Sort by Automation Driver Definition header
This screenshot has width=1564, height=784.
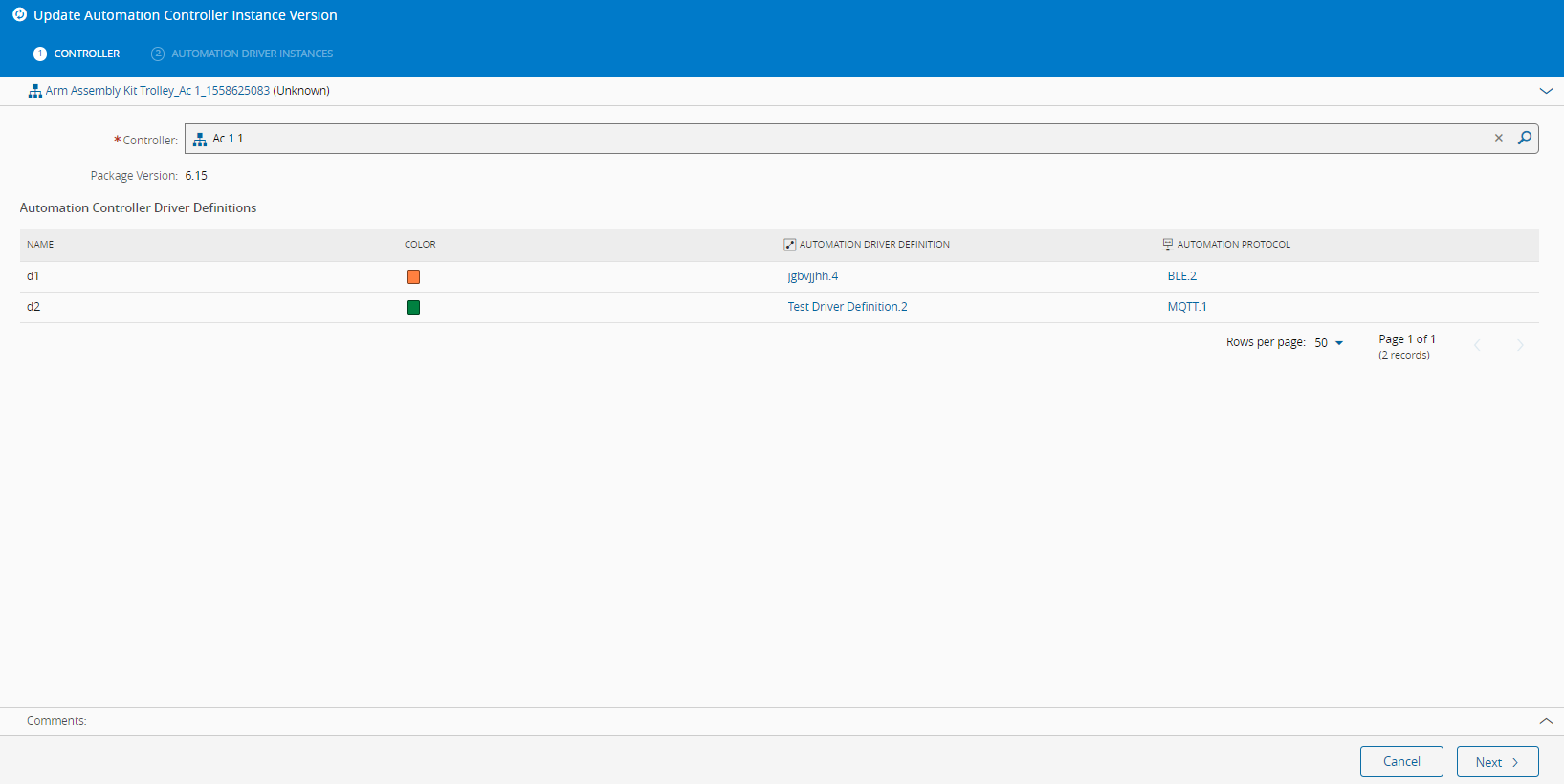874,245
